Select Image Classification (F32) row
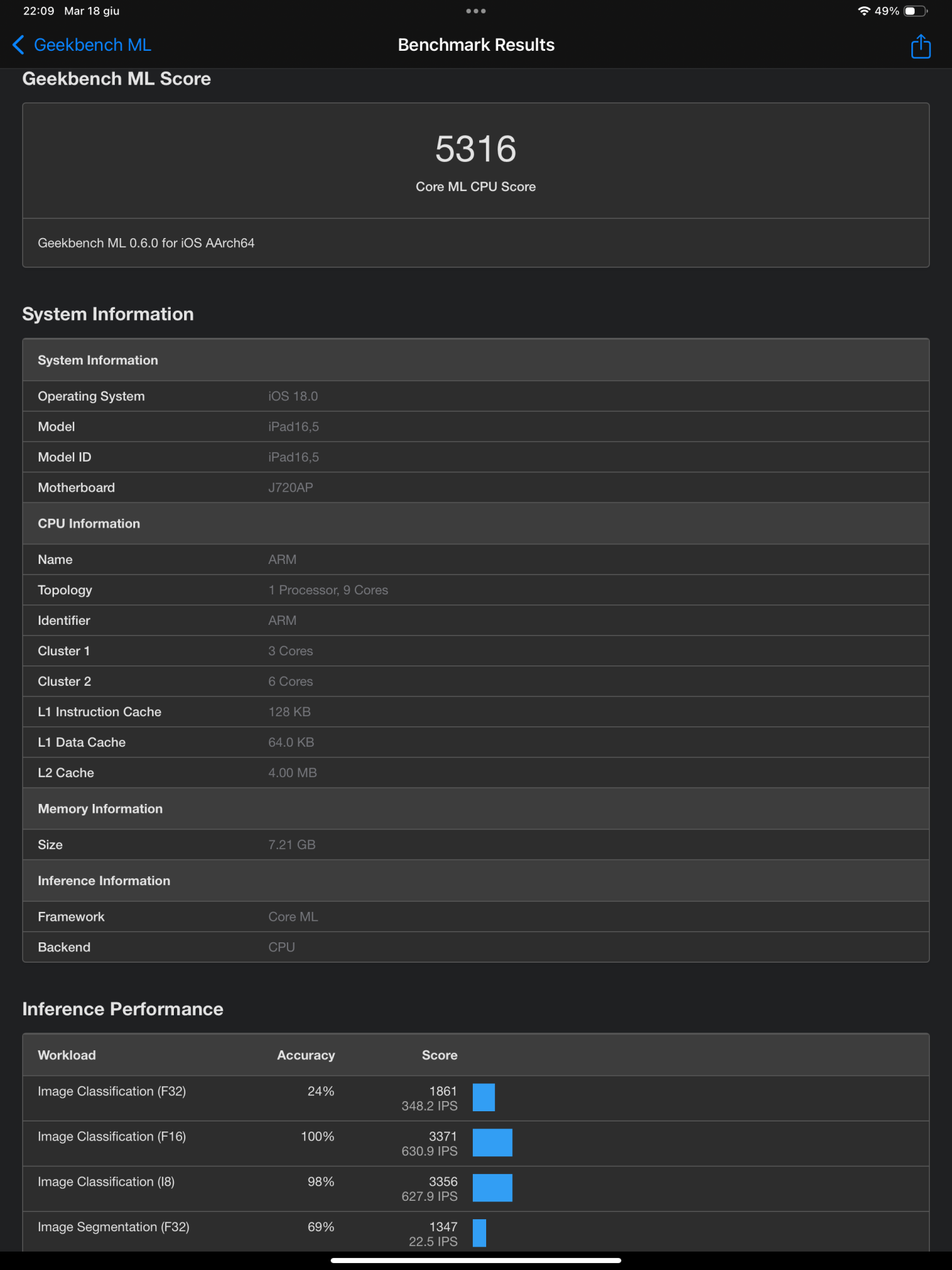Screen dimensions: 952x1270 click(475, 1099)
